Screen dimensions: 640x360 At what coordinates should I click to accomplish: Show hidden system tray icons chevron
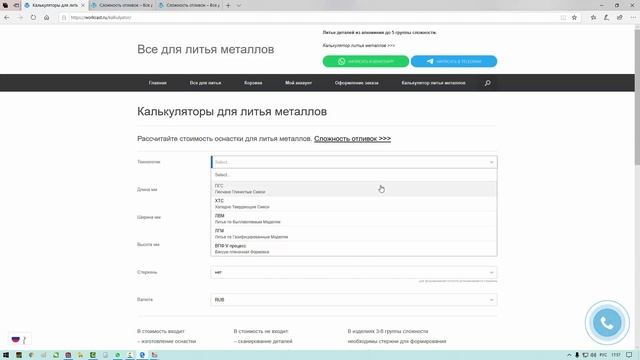pos(569,355)
